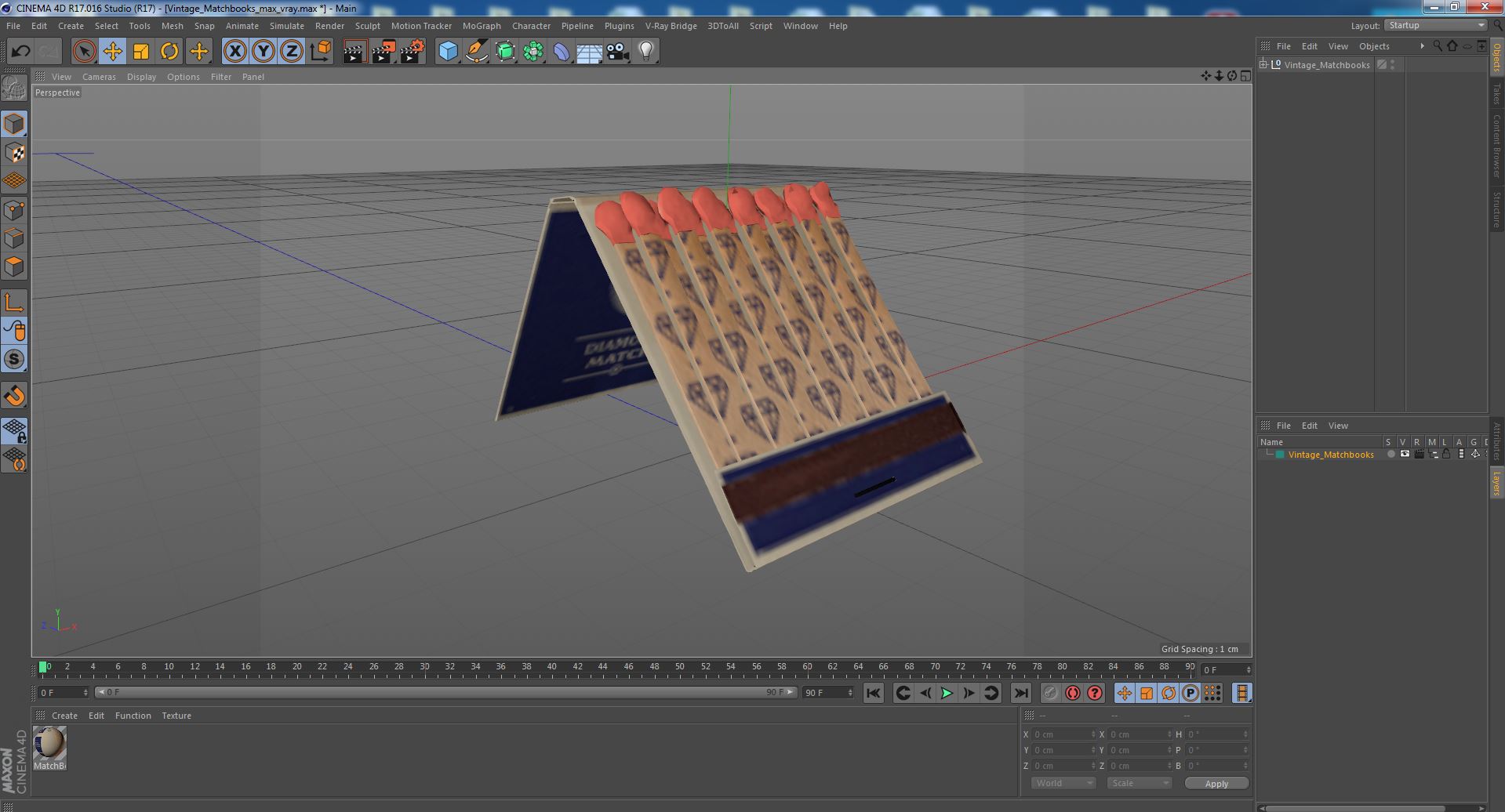Click frame 30 on timeline
The height and width of the screenshot is (812, 1505).
click(424, 667)
